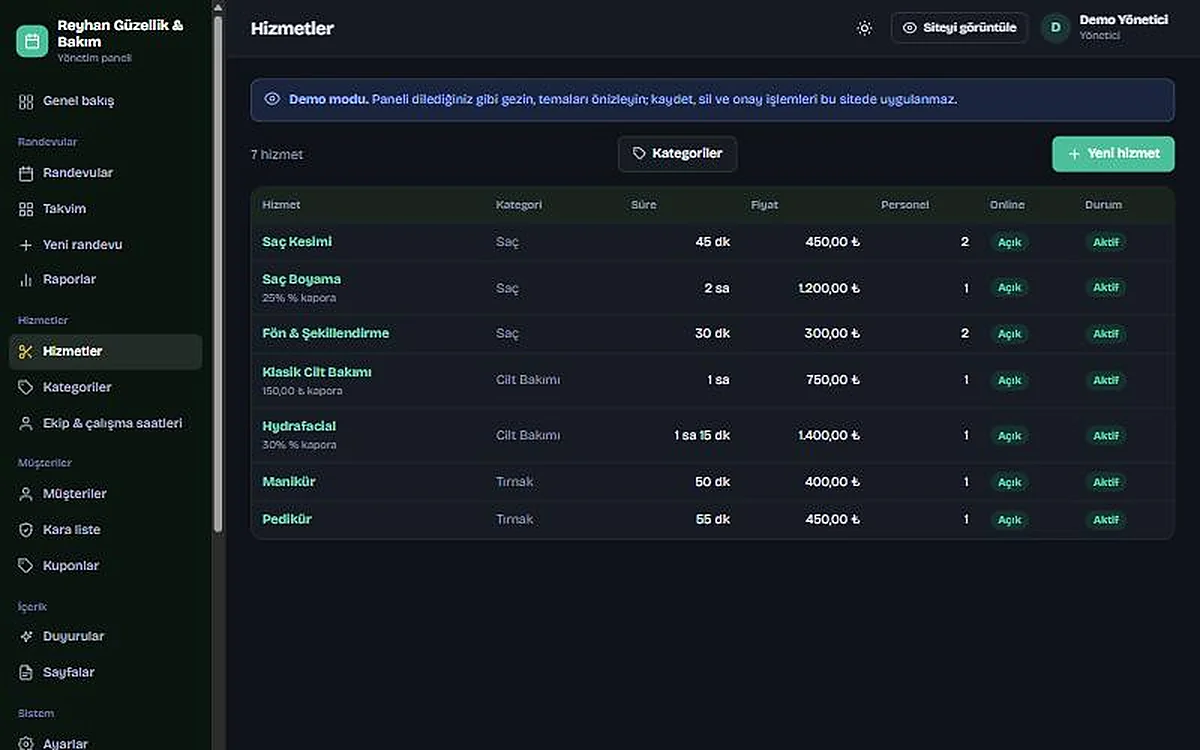The image size is (1200, 750).
Task: Open the Genel bakış menu item
Action: pos(106,101)
